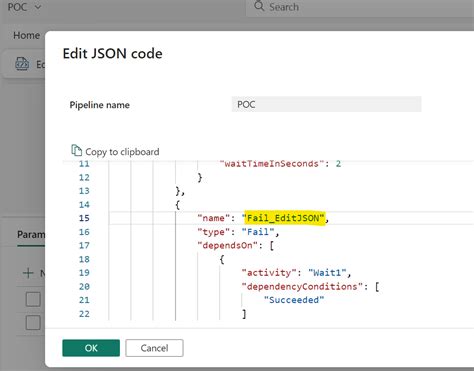Click the plus New icon in background
Screen dimensions: 474x371
[x=28, y=273]
